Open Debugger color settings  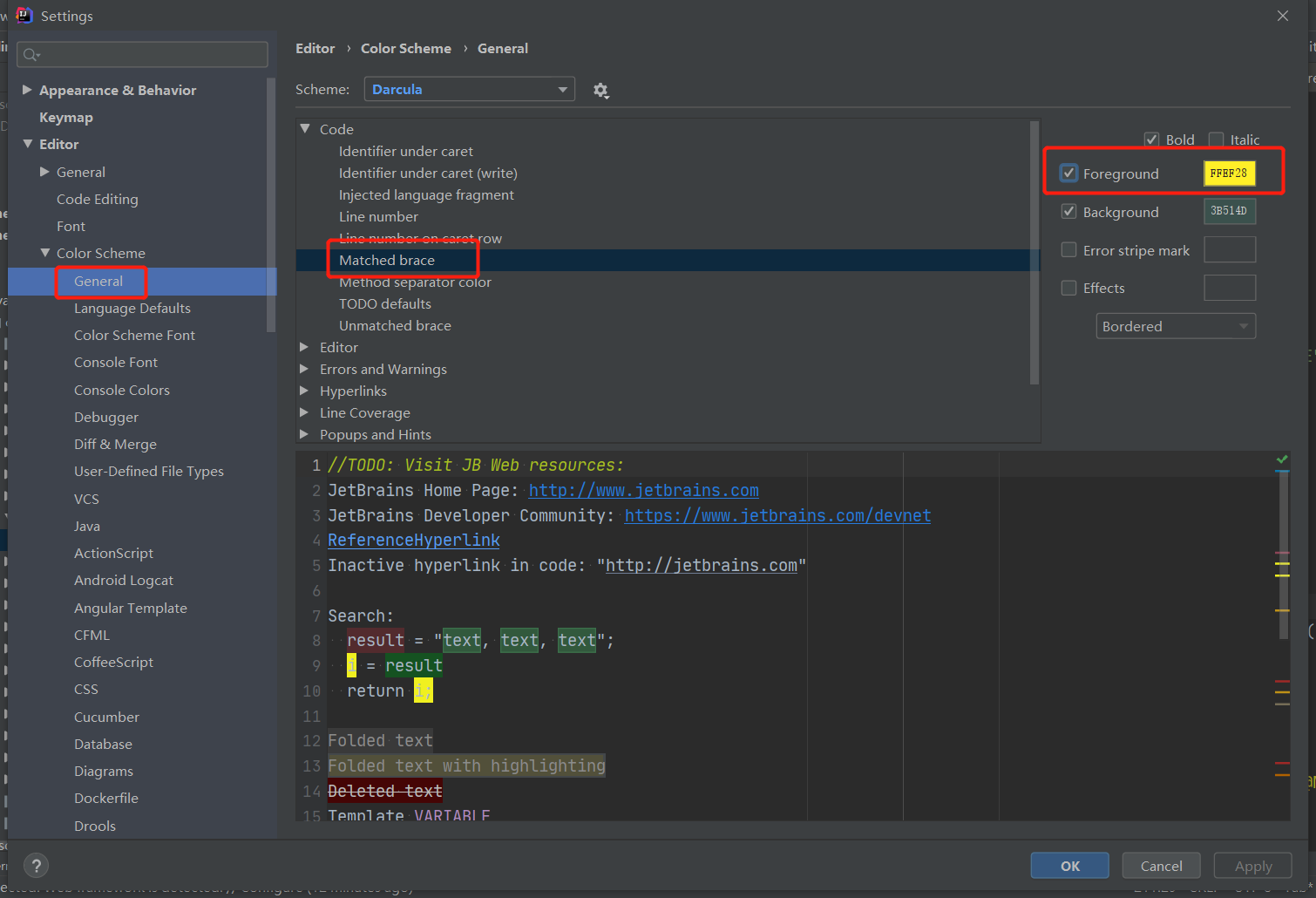[x=106, y=417]
